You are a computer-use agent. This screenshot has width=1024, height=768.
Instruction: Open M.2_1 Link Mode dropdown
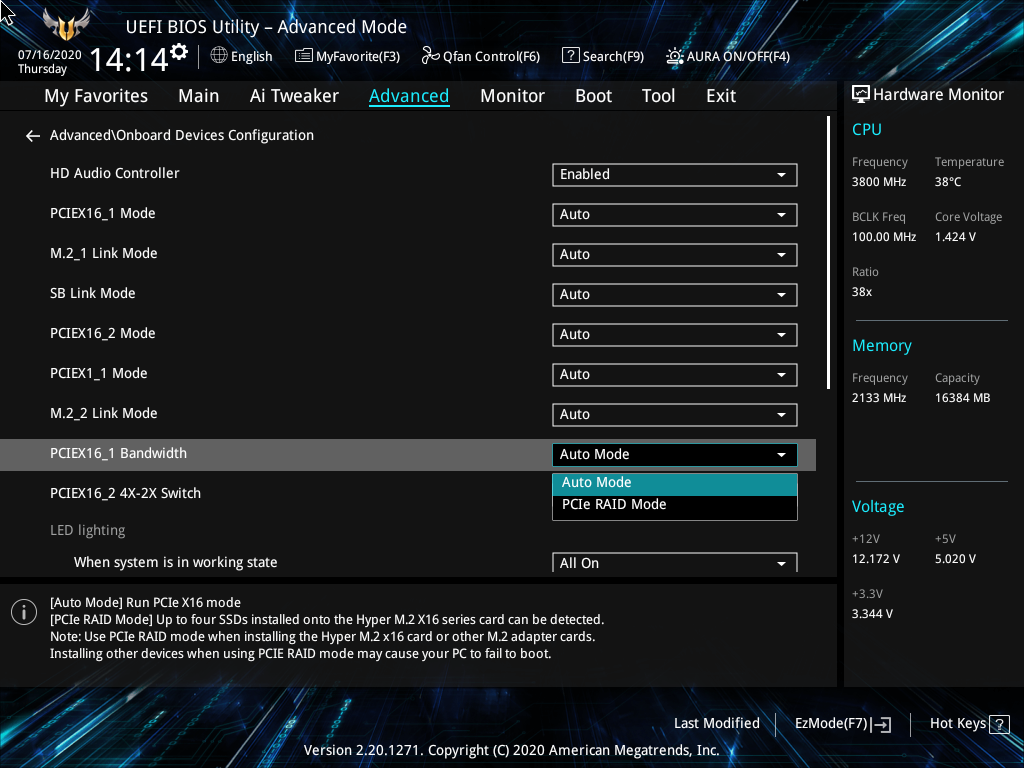[x=675, y=255]
